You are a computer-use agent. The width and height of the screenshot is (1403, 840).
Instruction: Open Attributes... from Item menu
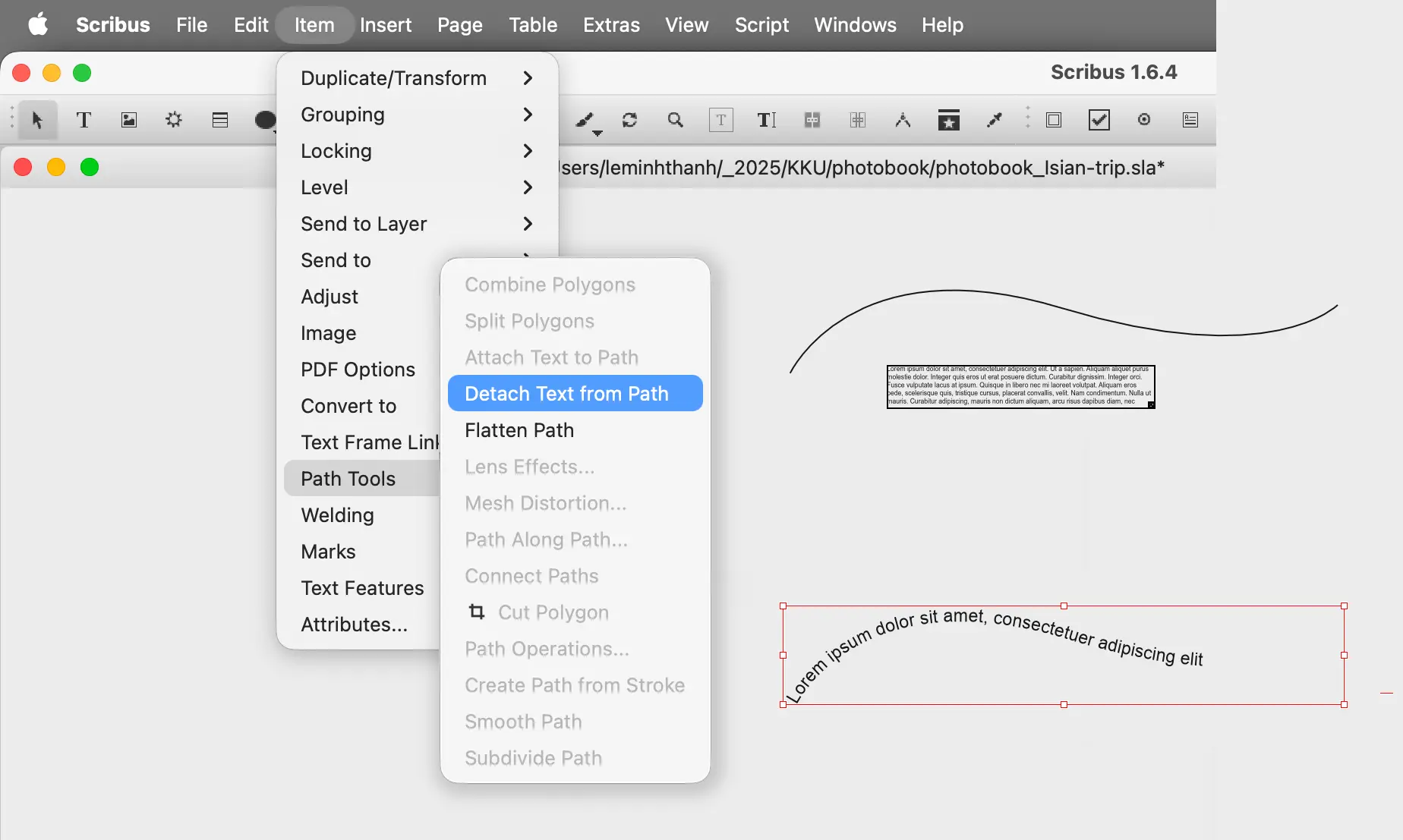pyautogui.click(x=354, y=624)
